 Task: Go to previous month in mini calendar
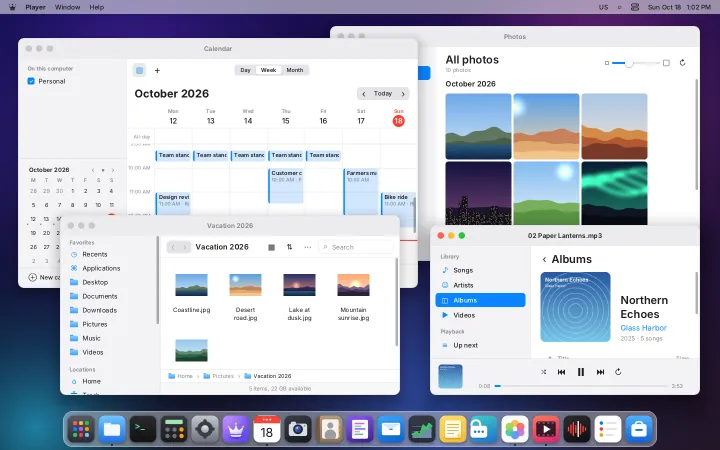pos(93,170)
